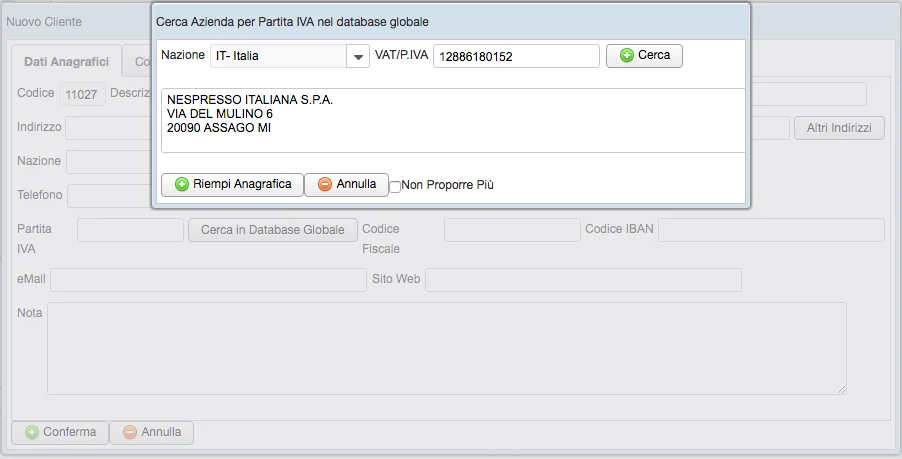Click into the VAT/P.IVA number field
This screenshot has height=459, width=902.
tap(516, 56)
